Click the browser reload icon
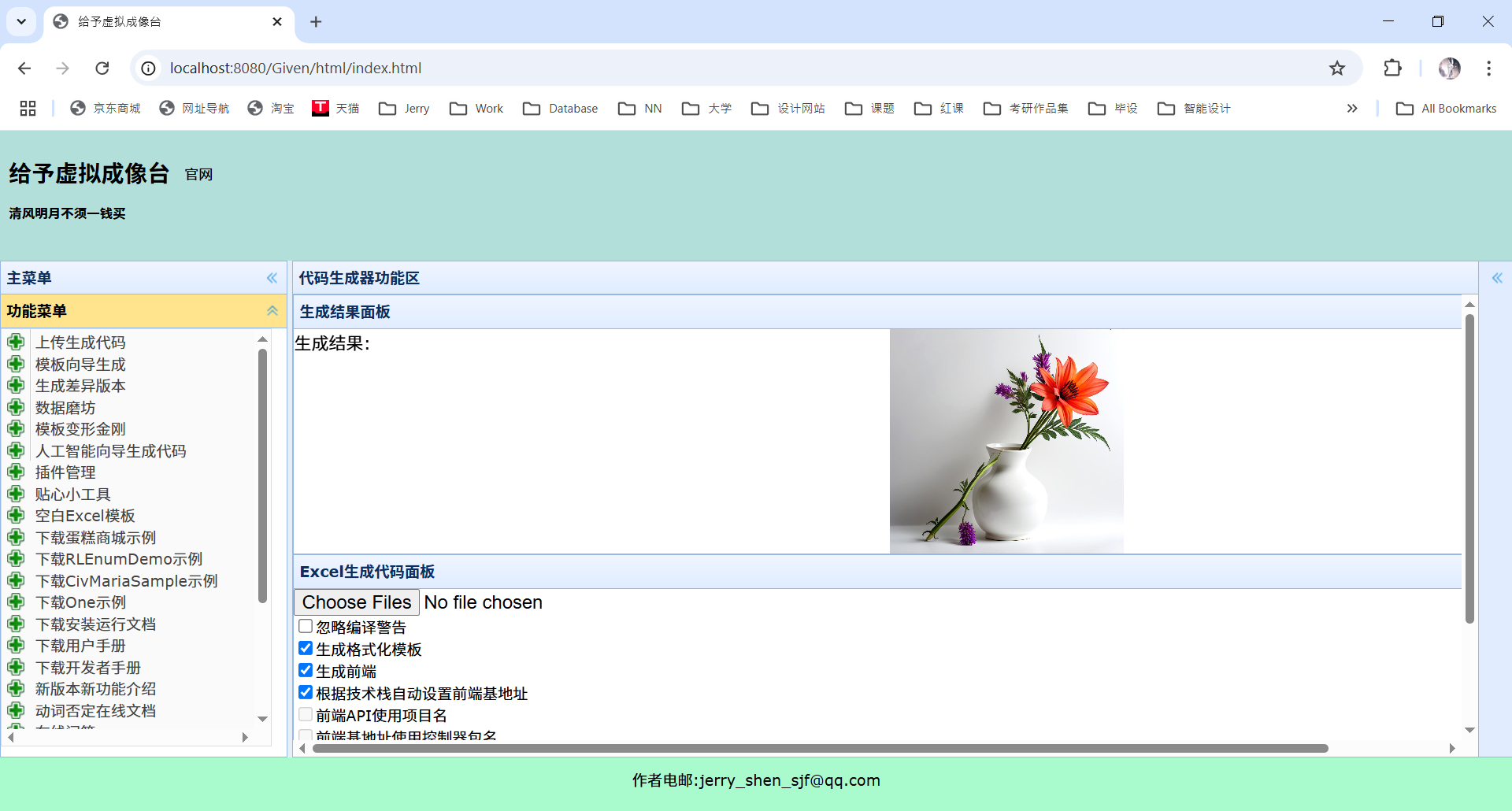Image resolution: width=1512 pixels, height=811 pixels. [102, 69]
